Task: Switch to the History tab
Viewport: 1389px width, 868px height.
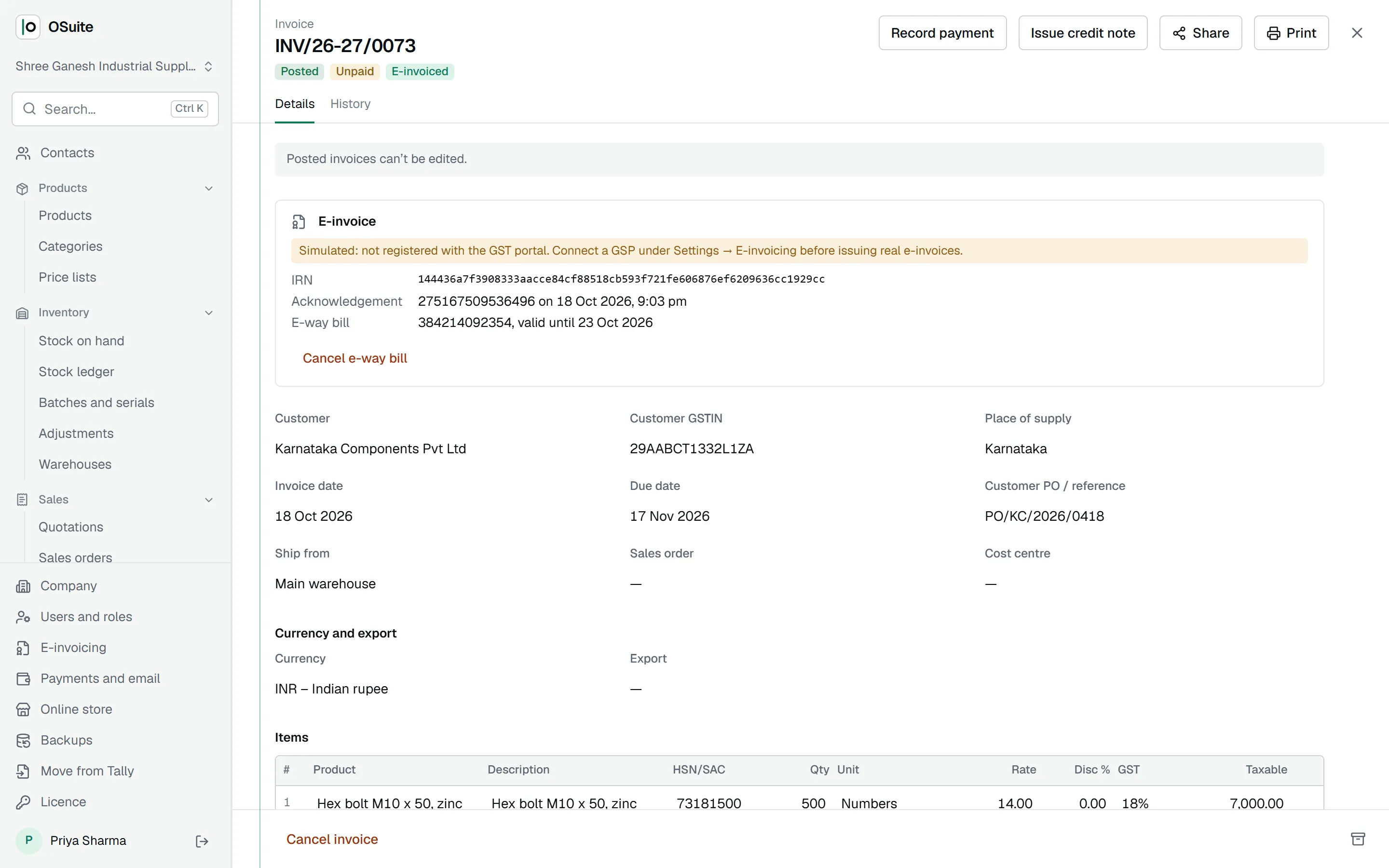Action: [350, 104]
